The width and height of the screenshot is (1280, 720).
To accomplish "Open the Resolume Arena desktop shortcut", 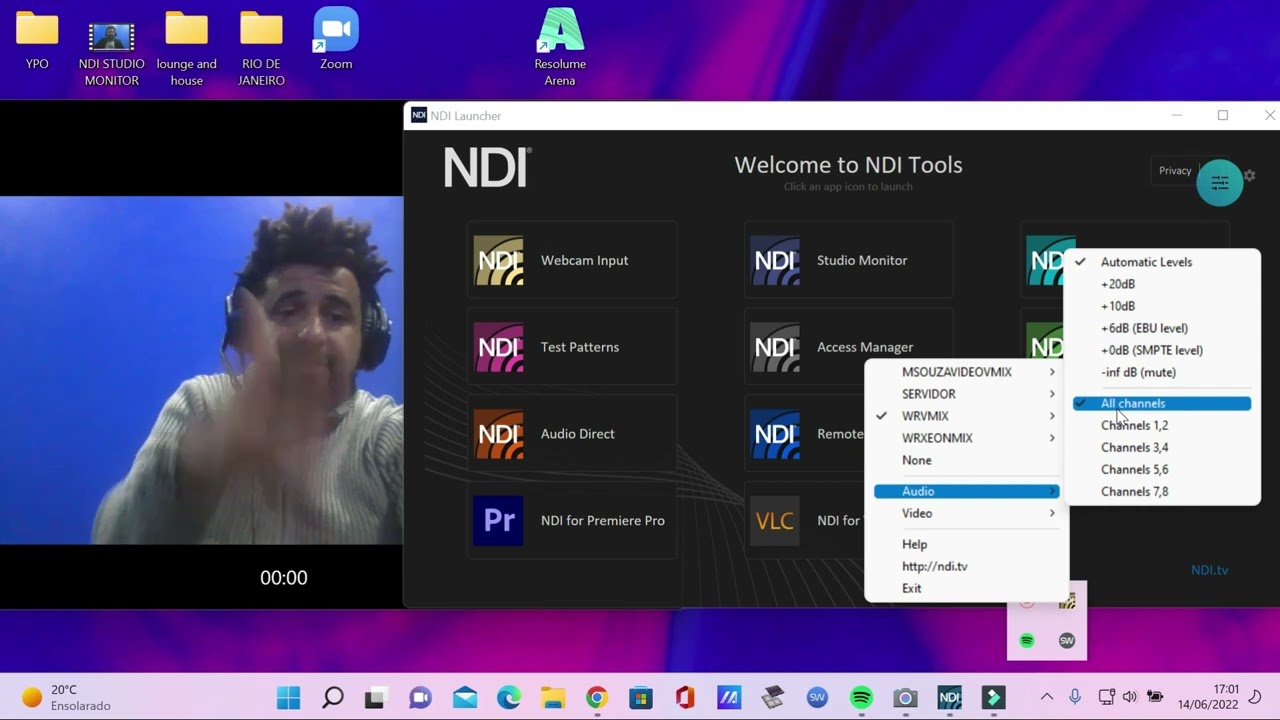I will [560, 47].
